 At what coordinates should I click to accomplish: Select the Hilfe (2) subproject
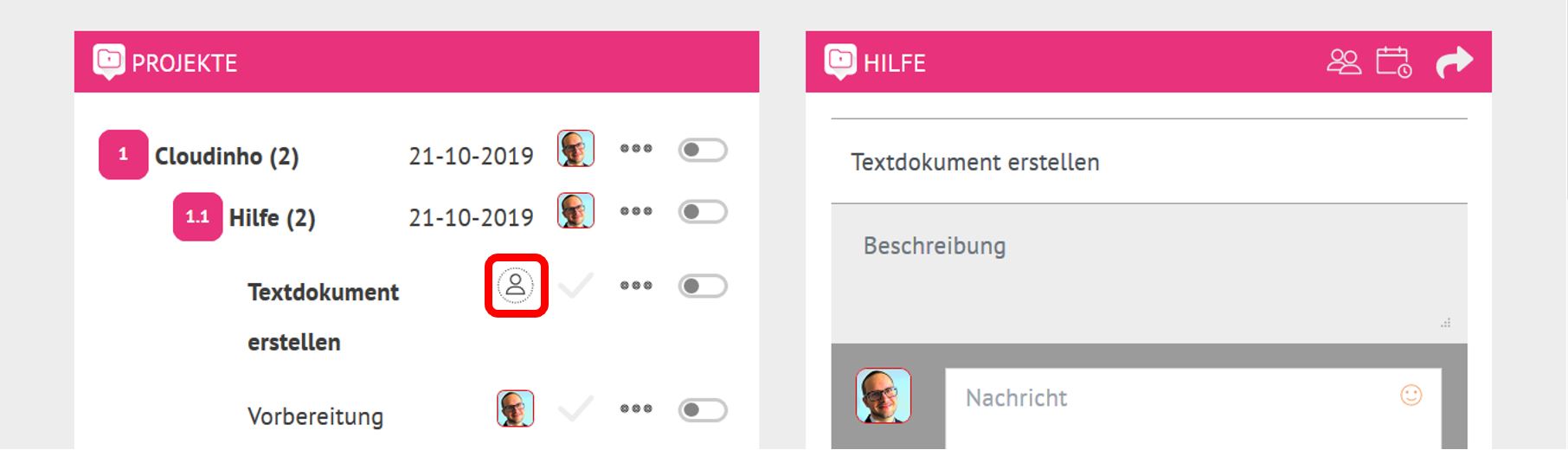tap(272, 218)
